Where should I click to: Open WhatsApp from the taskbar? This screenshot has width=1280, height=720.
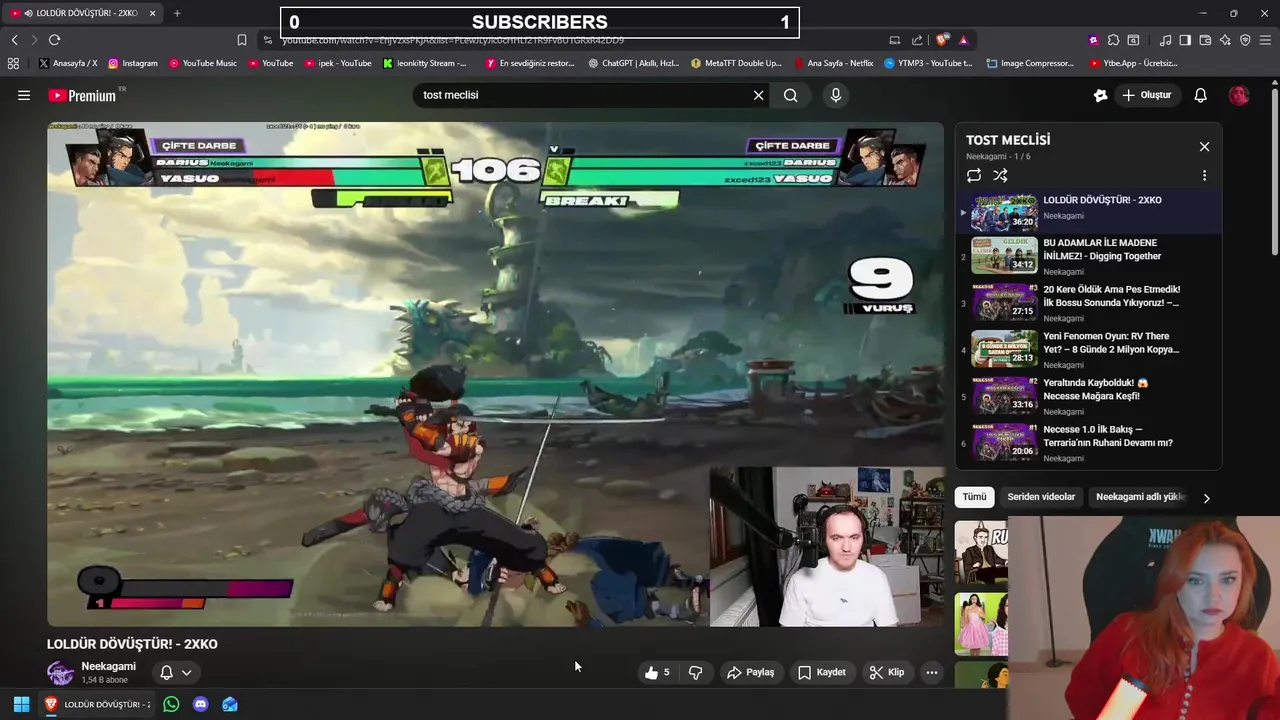click(x=171, y=704)
